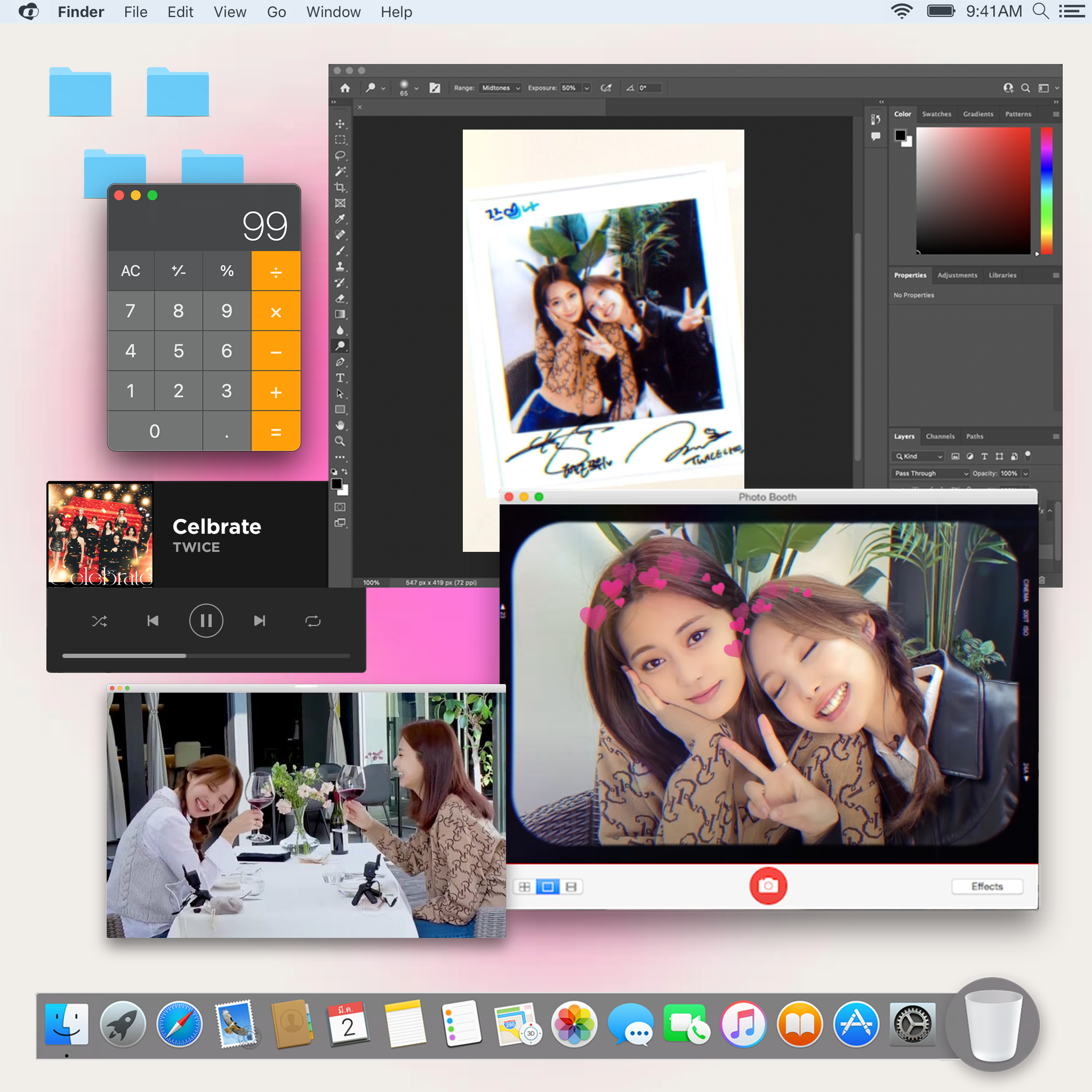The width and height of the screenshot is (1092, 1092).
Task: Select the Lasso tool
Action: (340, 156)
